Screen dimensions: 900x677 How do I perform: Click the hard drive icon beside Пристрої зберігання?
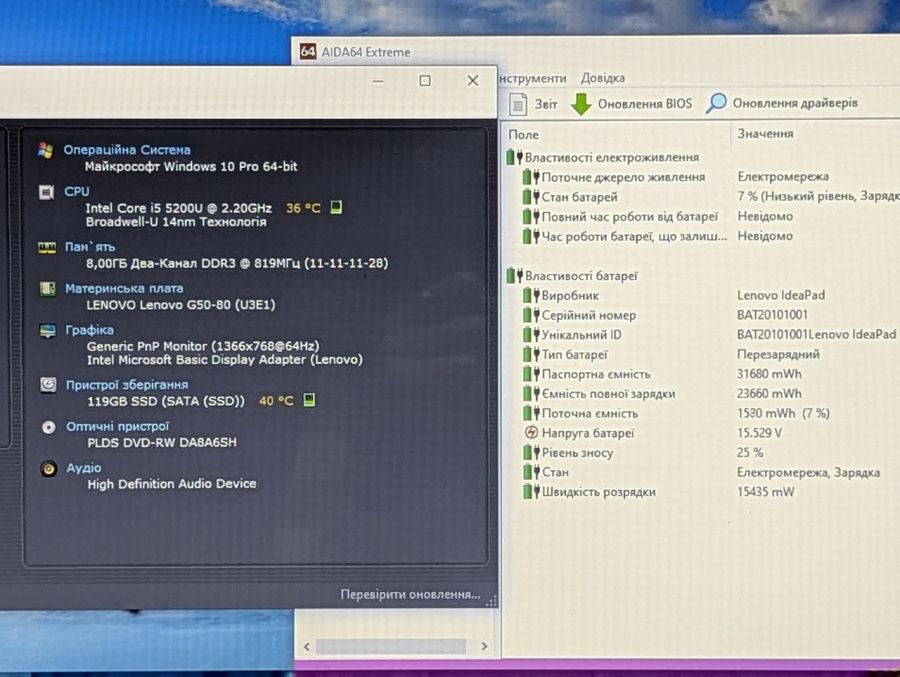48,385
